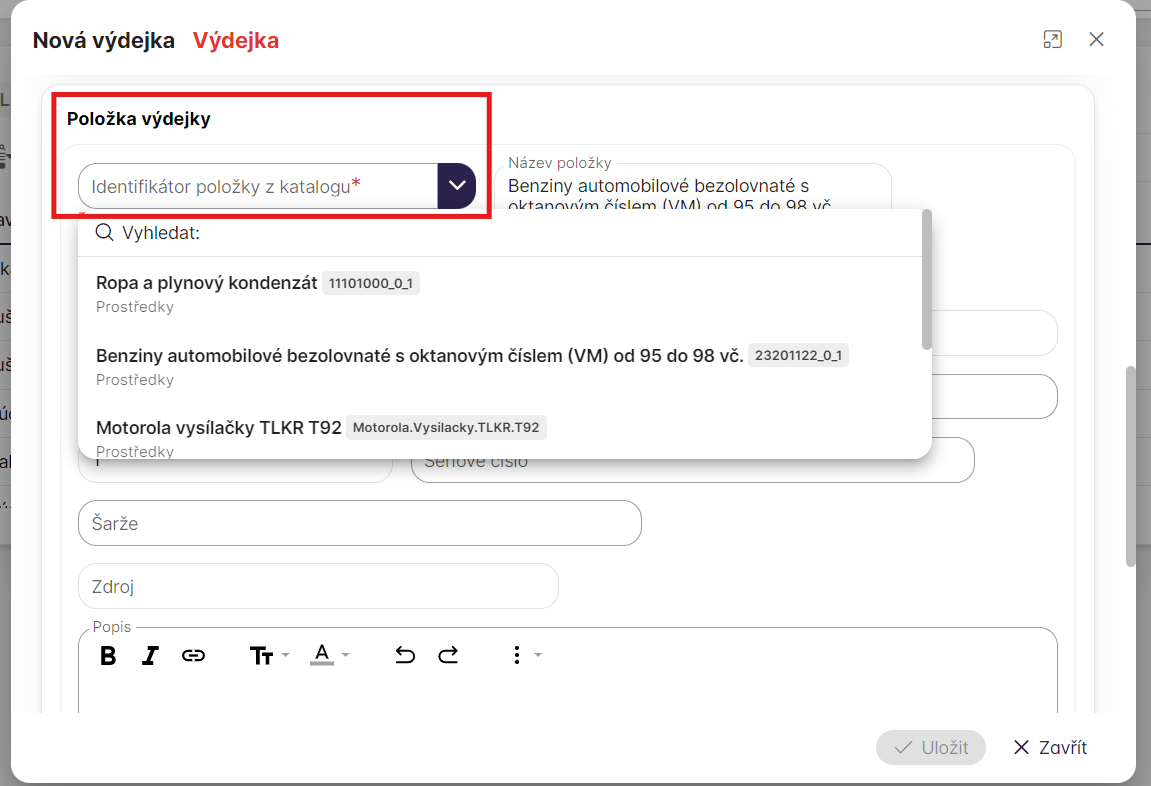Toggle italic formatting in Popis editor
Viewport: 1151px width, 786px height.
click(150, 656)
